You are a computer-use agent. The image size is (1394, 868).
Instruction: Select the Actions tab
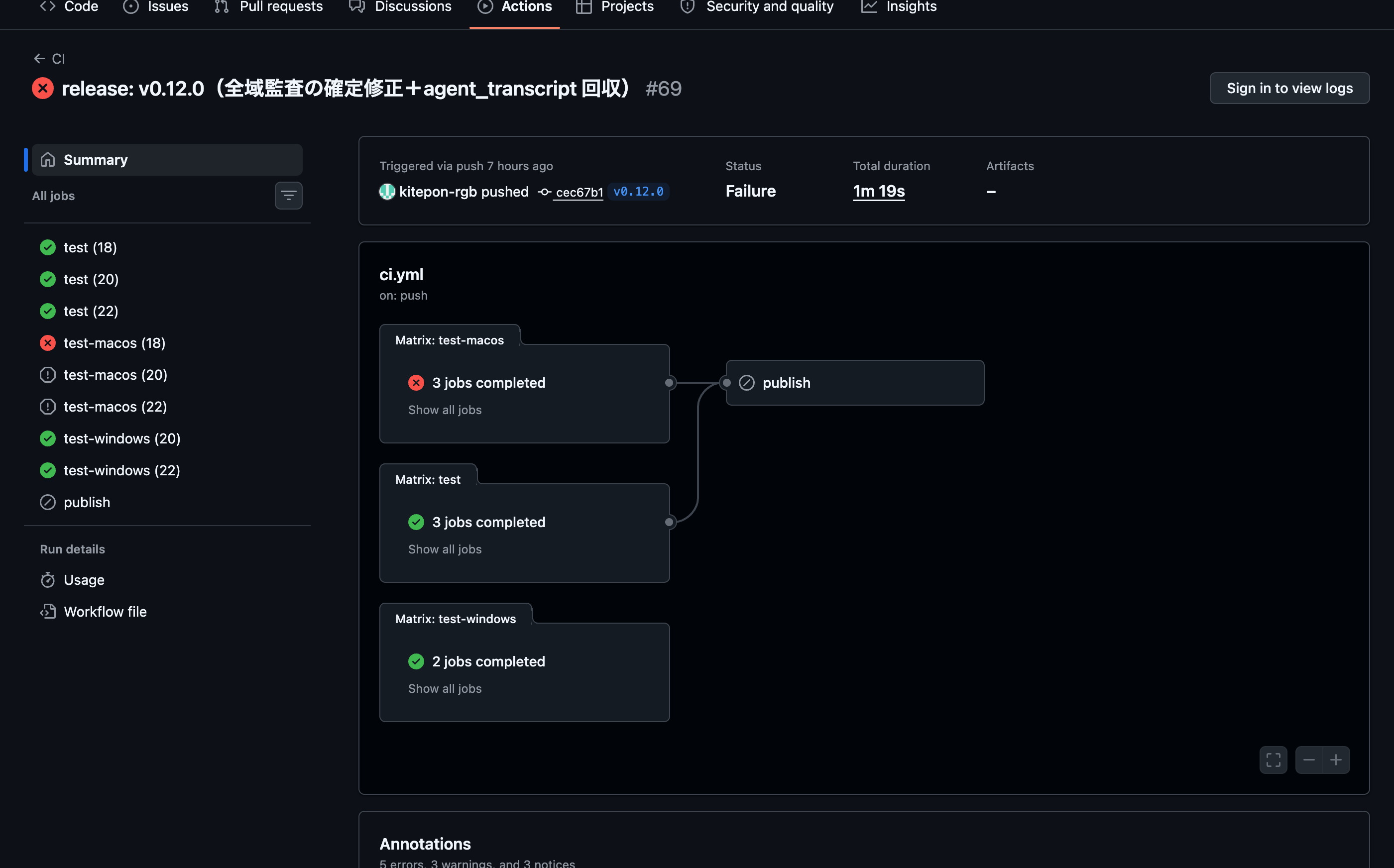pos(514,7)
